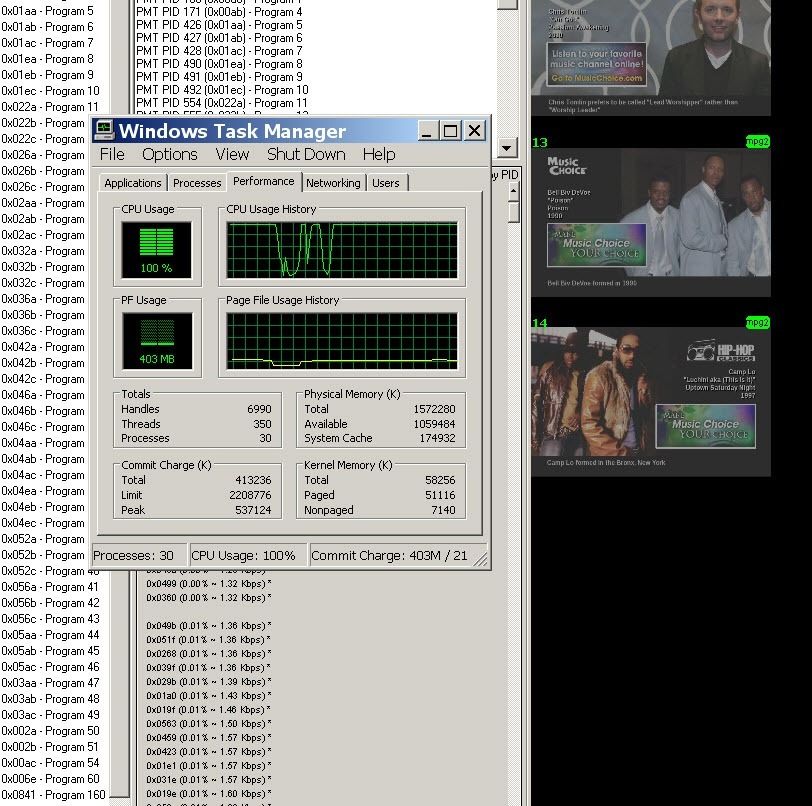Click the PF Usage 403 MB meter

coord(157,341)
